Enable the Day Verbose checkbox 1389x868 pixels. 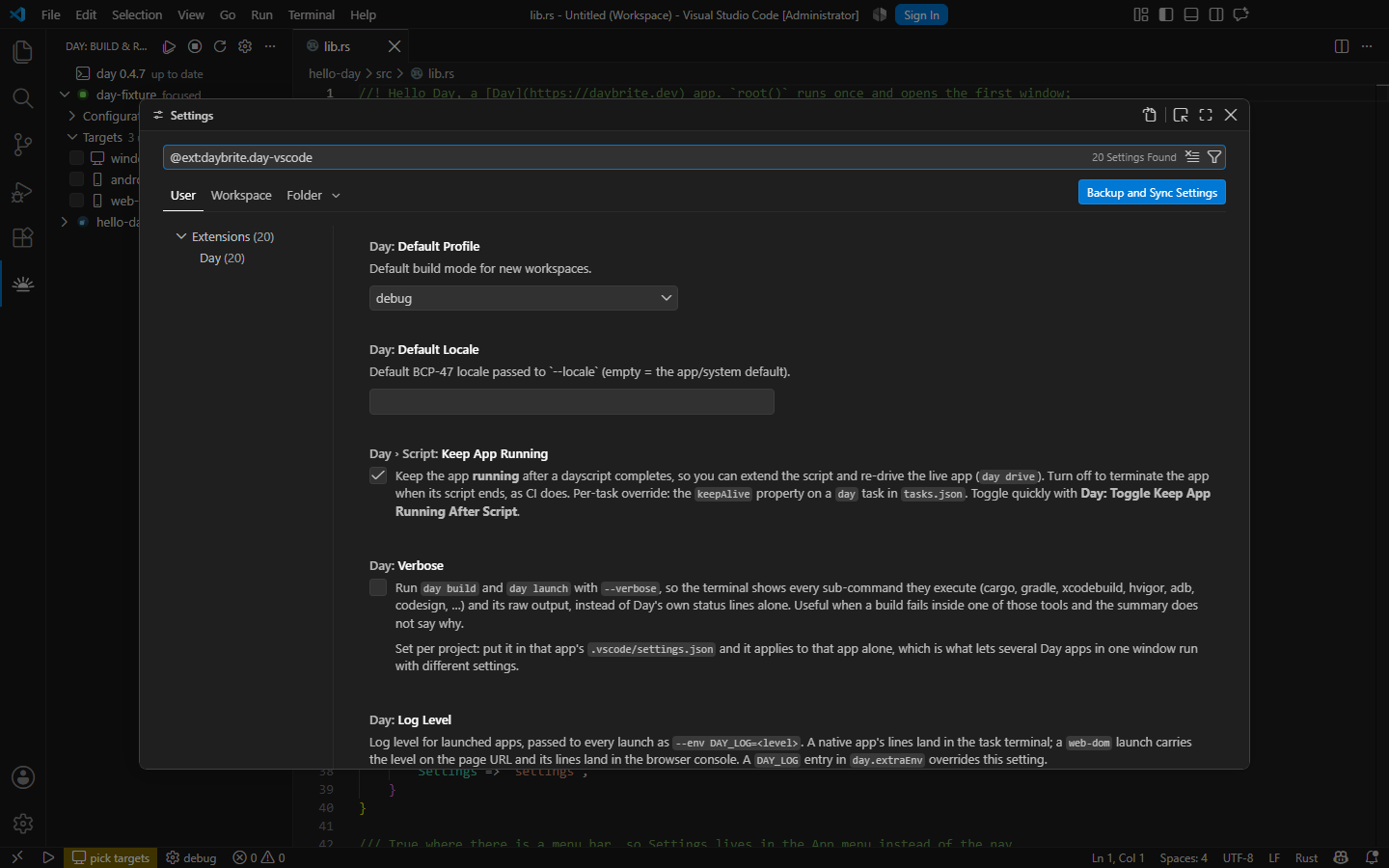click(x=378, y=587)
